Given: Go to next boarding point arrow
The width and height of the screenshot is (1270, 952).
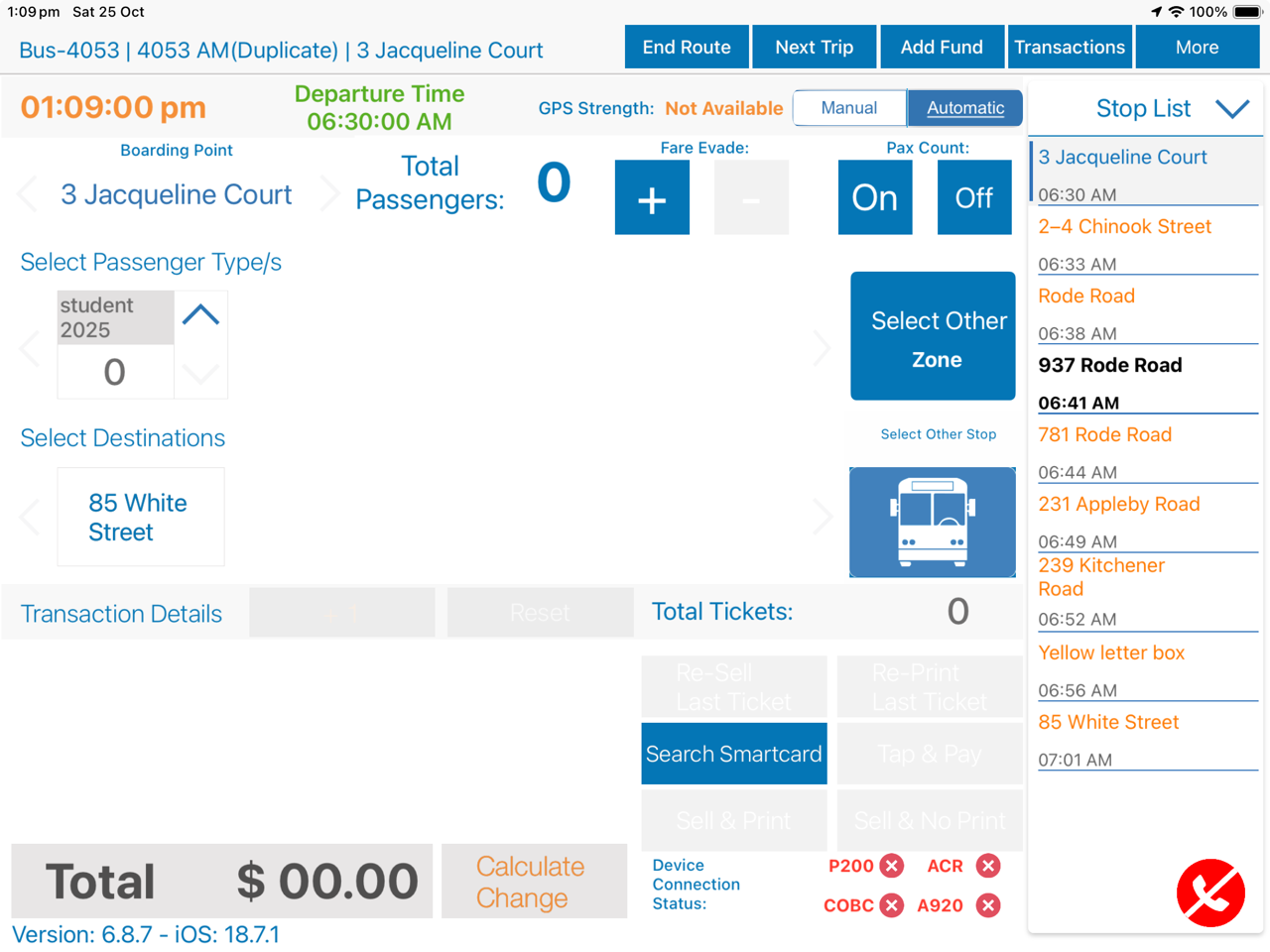Looking at the screenshot, I should [330, 194].
